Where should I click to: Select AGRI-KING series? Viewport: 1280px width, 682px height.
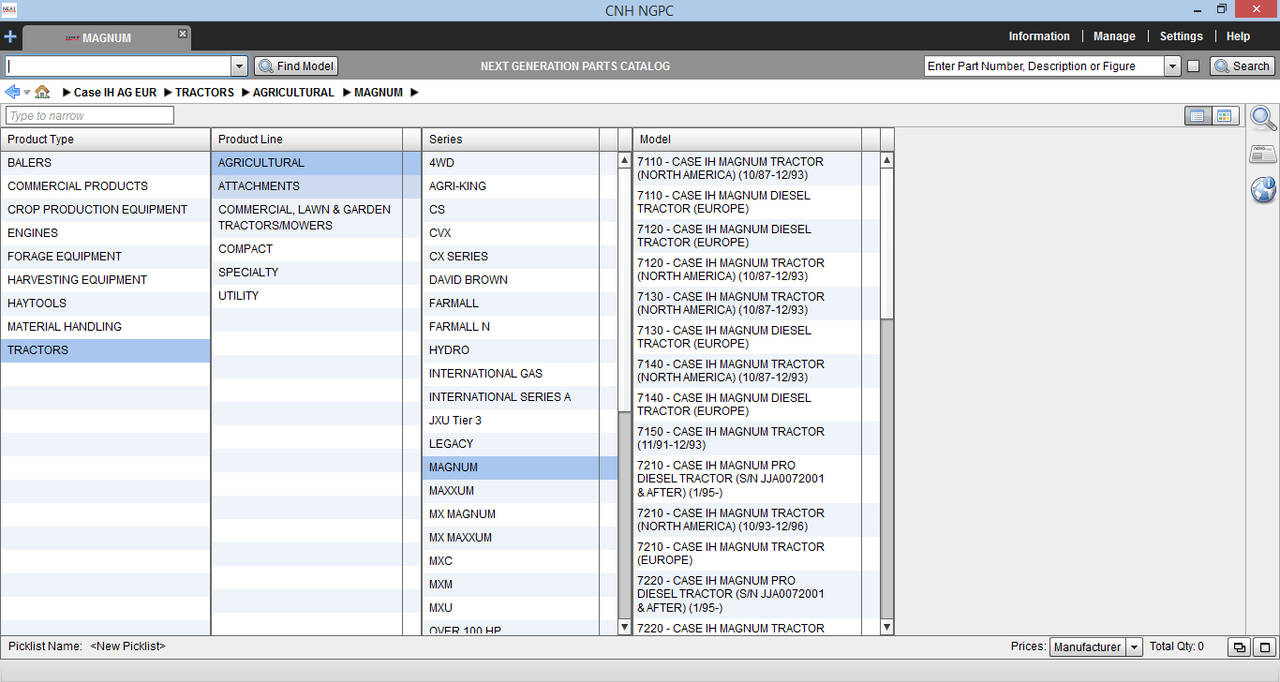pos(520,186)
